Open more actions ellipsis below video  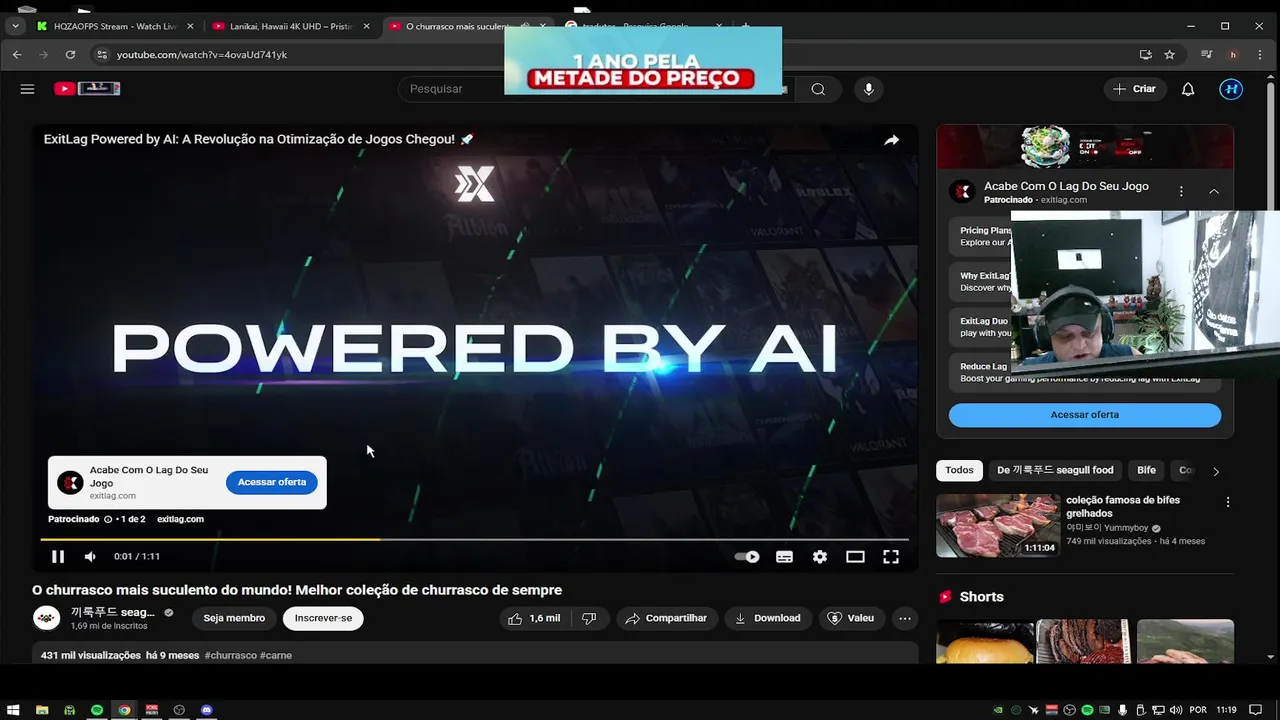pyautogui.click(x=904, y=618)
